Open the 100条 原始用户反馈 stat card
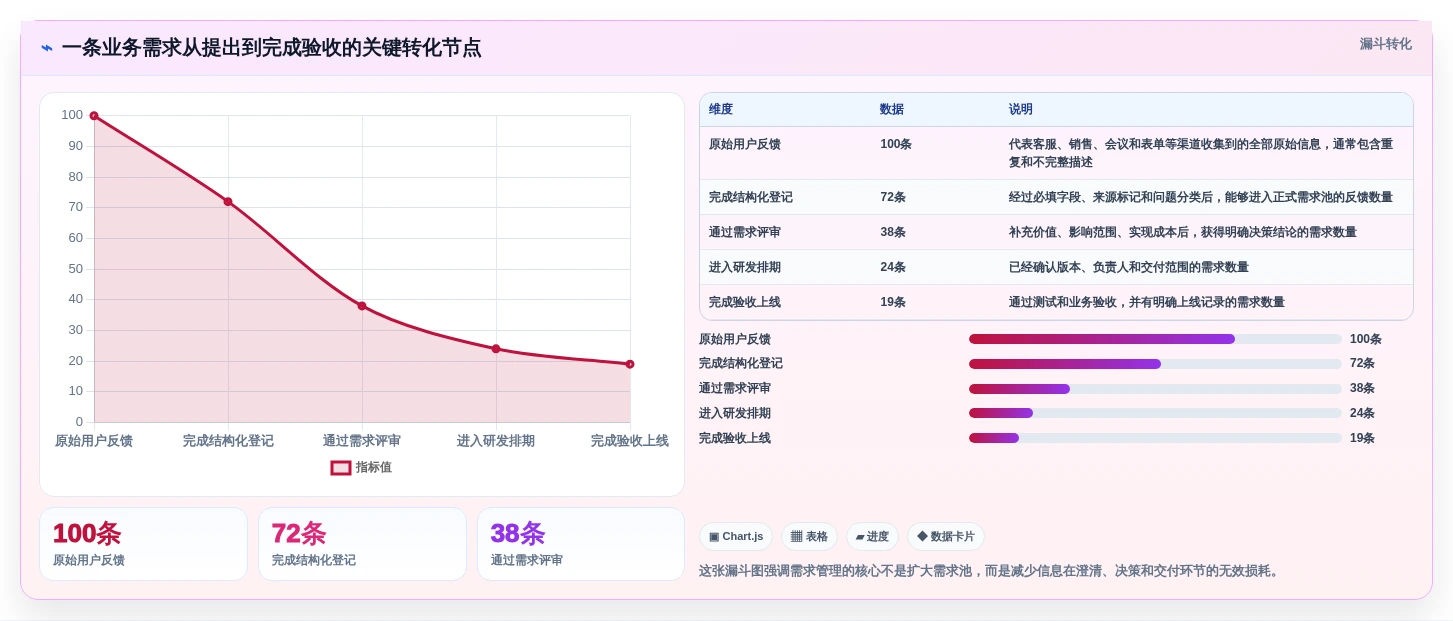The height and width of the screenshot is (621, 1453). coord(143,544)
